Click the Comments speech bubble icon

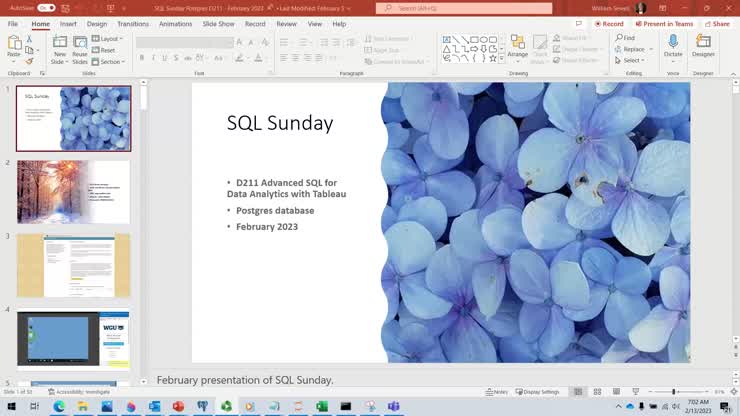[579, 24]
